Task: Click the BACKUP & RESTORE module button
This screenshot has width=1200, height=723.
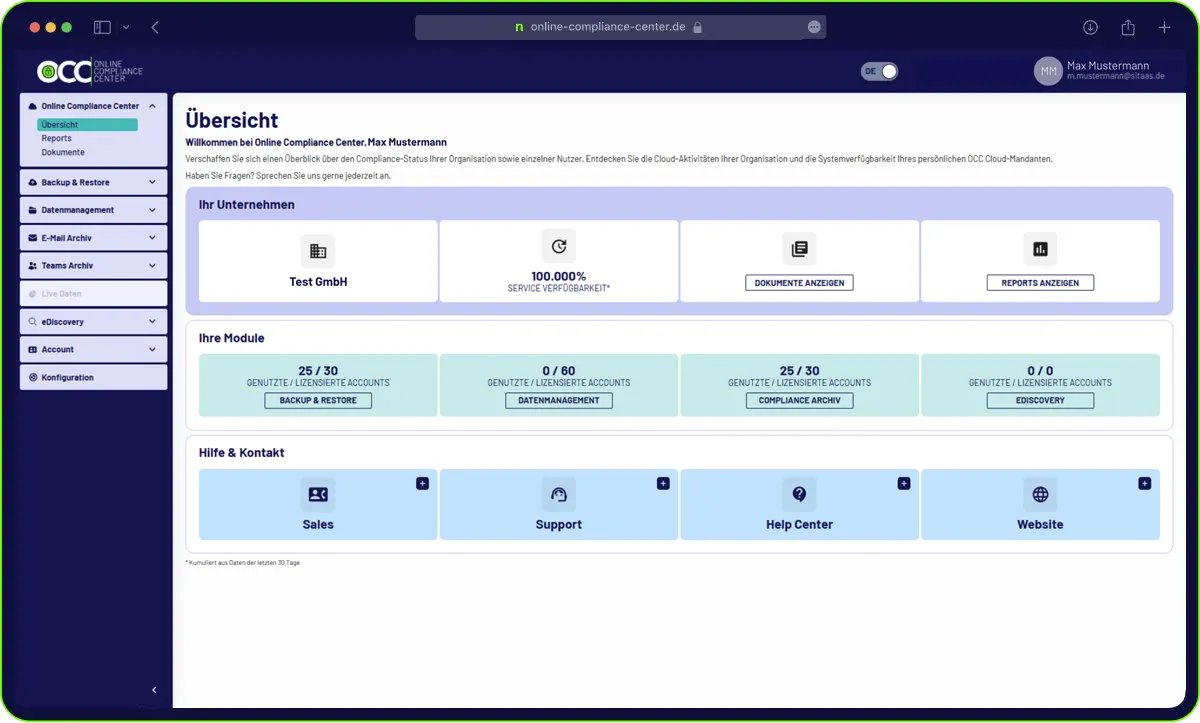Action: tap(318, 400)
